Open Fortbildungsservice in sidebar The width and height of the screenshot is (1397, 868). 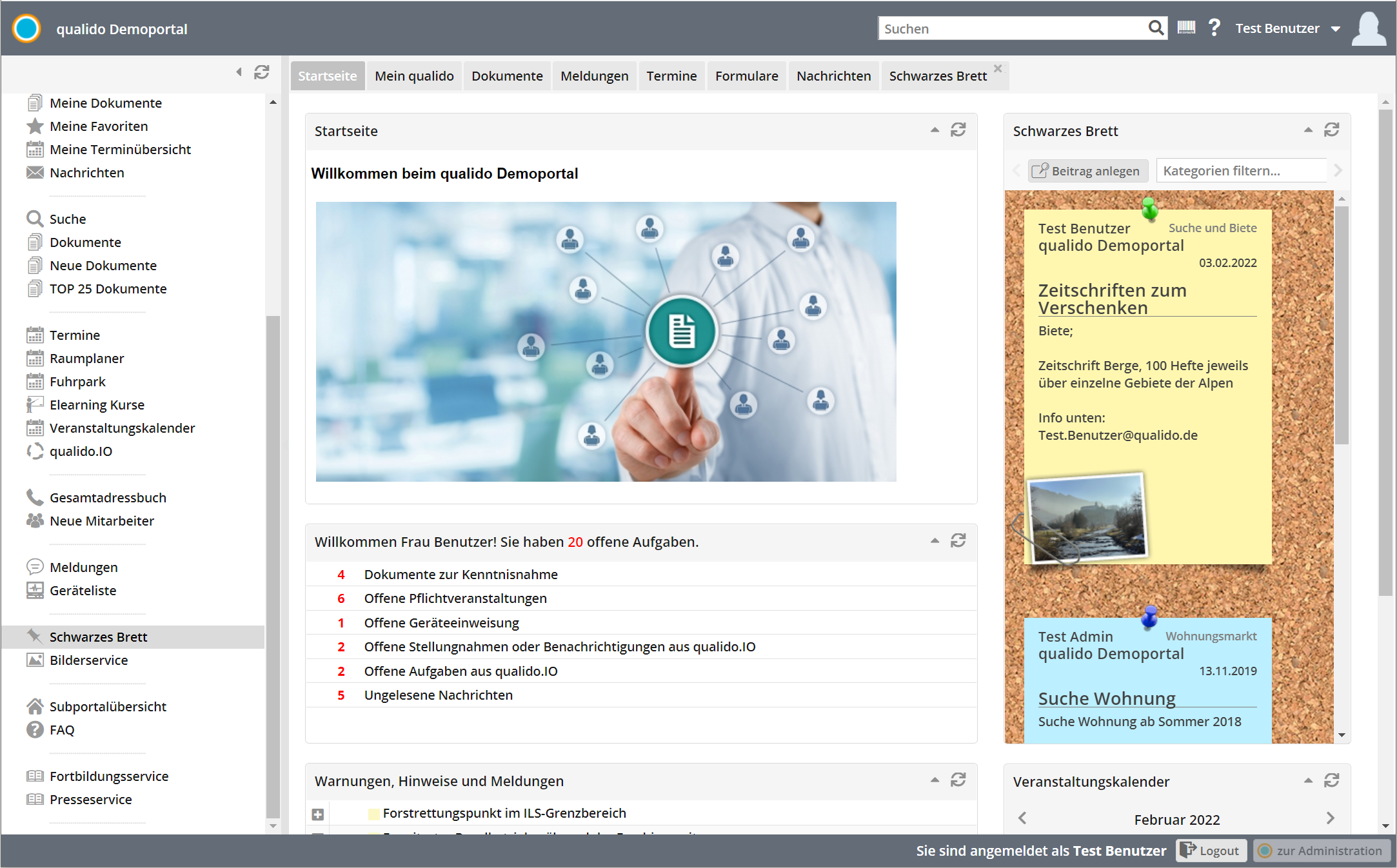click(98, 776)
